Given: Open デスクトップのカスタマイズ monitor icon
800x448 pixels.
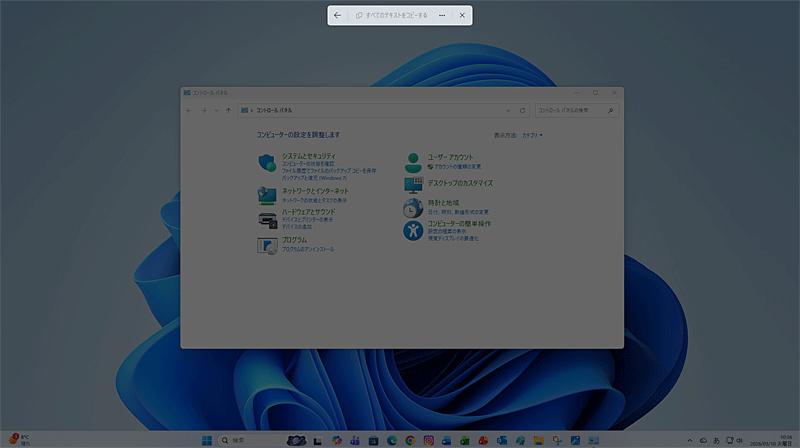Looking at the screenshot, I should pyautogui.click(x=413, y=184).
